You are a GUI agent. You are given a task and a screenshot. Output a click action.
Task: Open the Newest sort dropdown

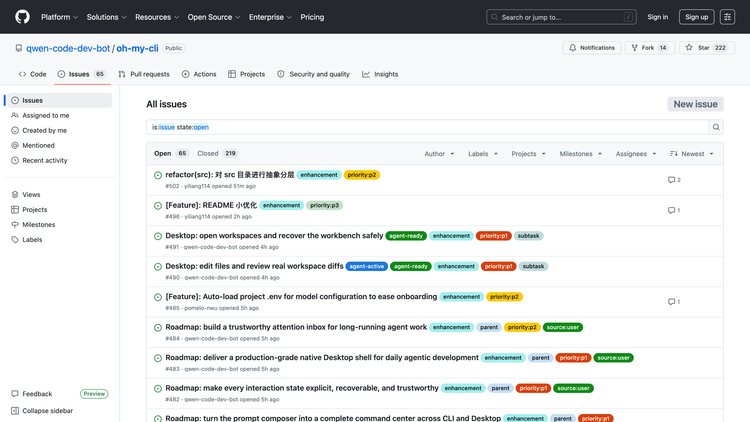tap(692, 154)
